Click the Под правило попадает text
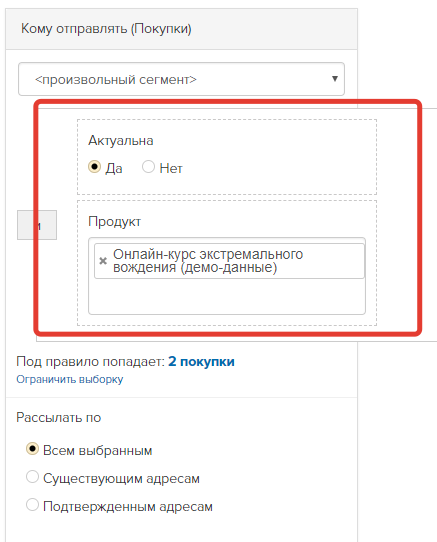This screenshot has width=437, height=542. pos(91,362)
